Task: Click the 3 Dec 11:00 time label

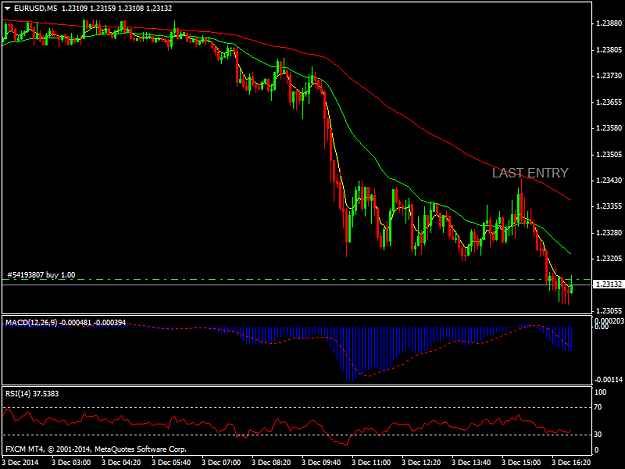Action: click(x=371, y=463)
